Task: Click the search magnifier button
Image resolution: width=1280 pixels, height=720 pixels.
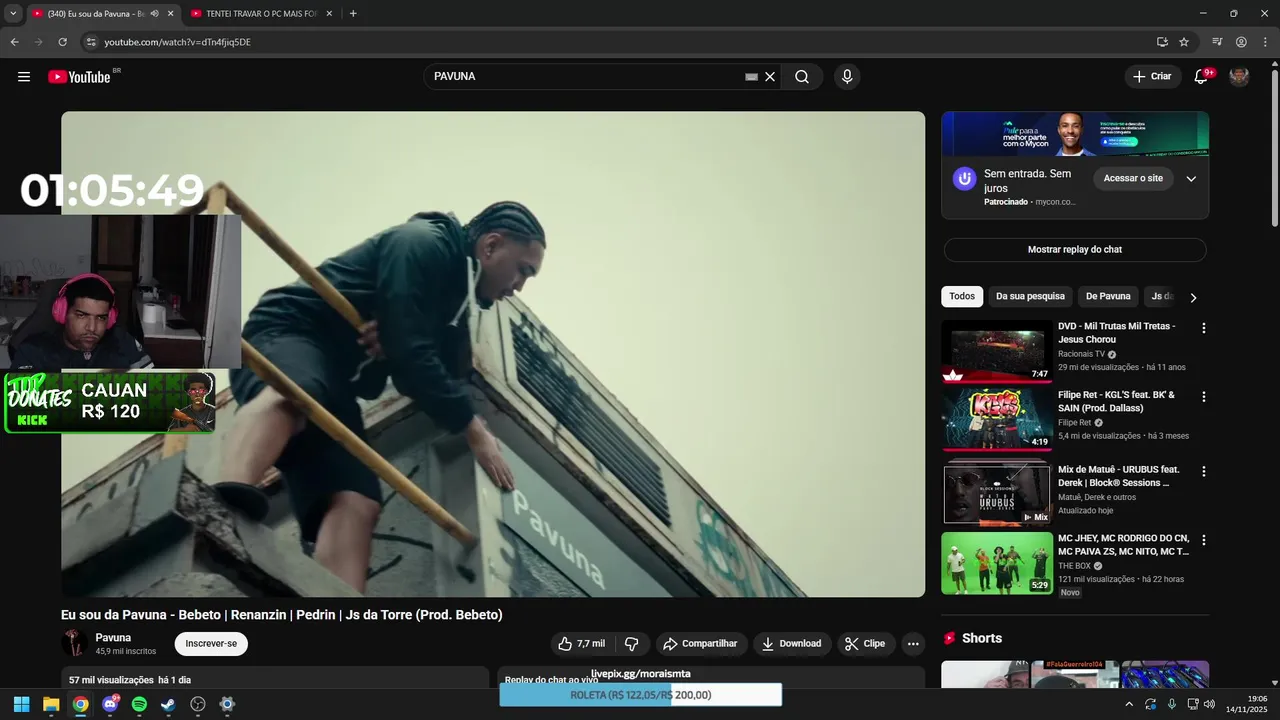Action: coord(802,77)
